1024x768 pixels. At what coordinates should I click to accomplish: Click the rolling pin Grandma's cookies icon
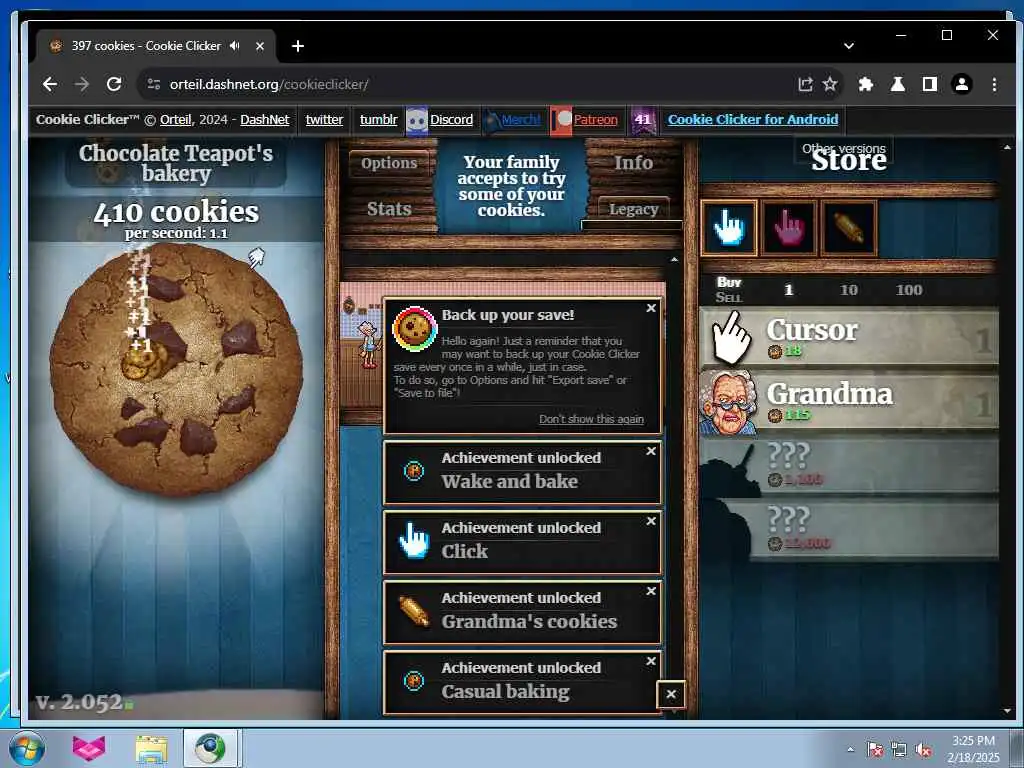tap(414, 611)
